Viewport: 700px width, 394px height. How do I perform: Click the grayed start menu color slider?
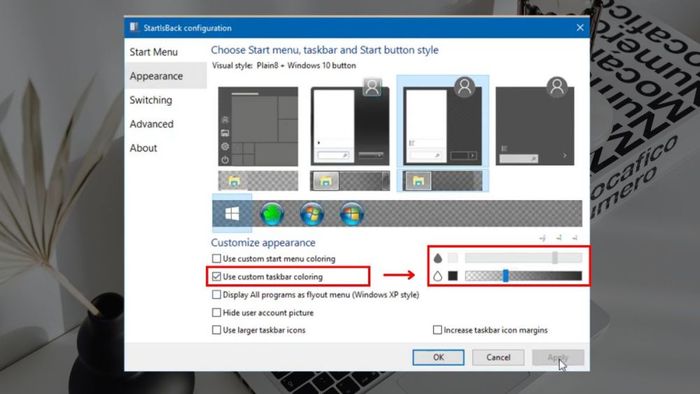click(x=523, y=258)
